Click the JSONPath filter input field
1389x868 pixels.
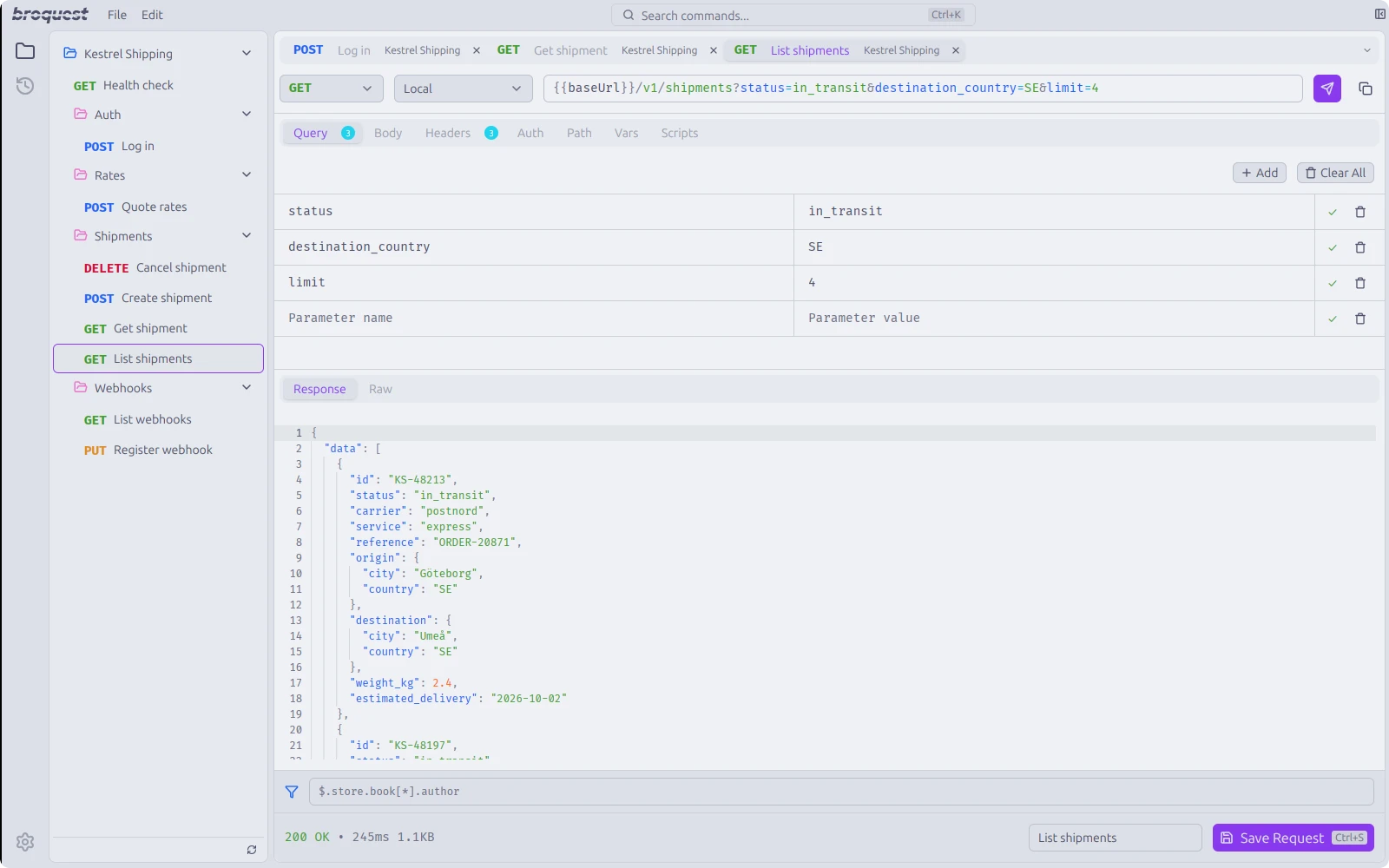coord(841,792)
